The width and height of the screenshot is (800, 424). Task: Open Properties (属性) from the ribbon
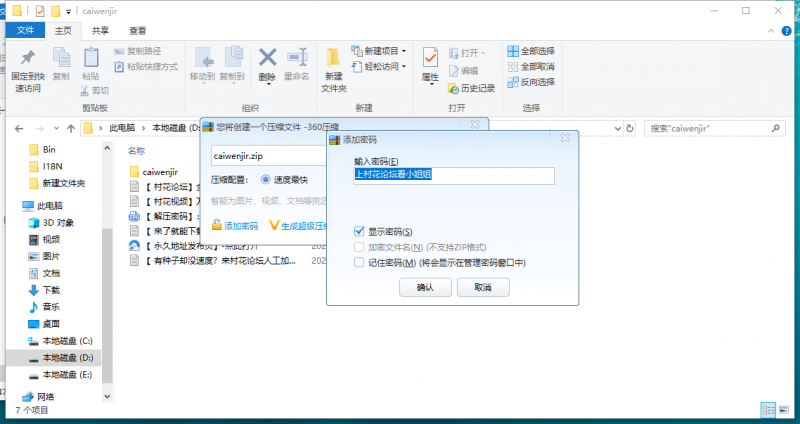click(x=430, y=62)
